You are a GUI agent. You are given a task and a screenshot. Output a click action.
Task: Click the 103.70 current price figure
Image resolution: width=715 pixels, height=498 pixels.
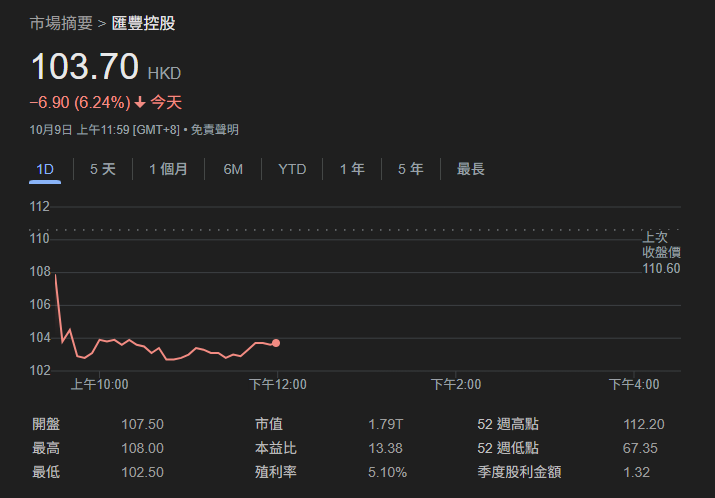click(85, 68)
